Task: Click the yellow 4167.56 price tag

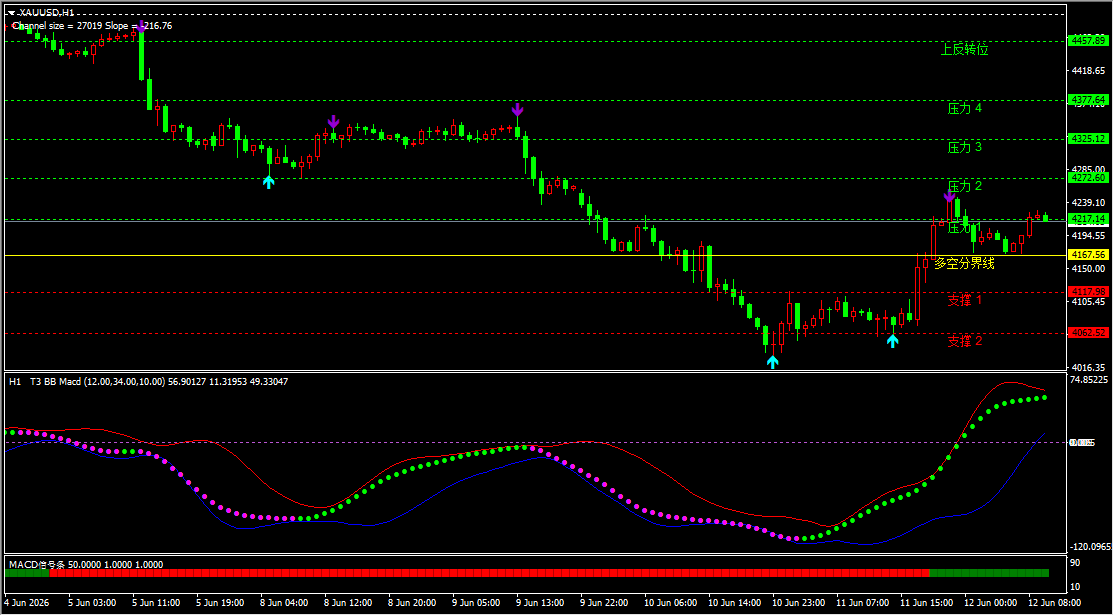Action: click(x=1088, y=254)
